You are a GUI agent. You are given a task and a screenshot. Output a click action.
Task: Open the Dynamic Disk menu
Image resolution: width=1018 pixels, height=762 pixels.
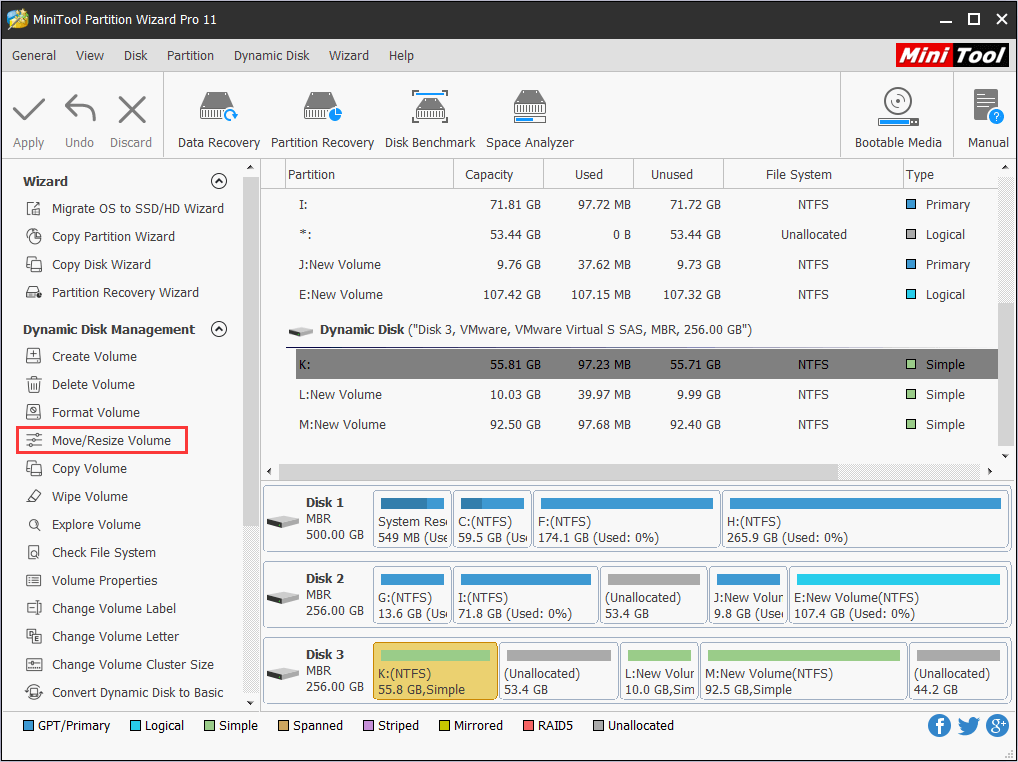(271, 56)
